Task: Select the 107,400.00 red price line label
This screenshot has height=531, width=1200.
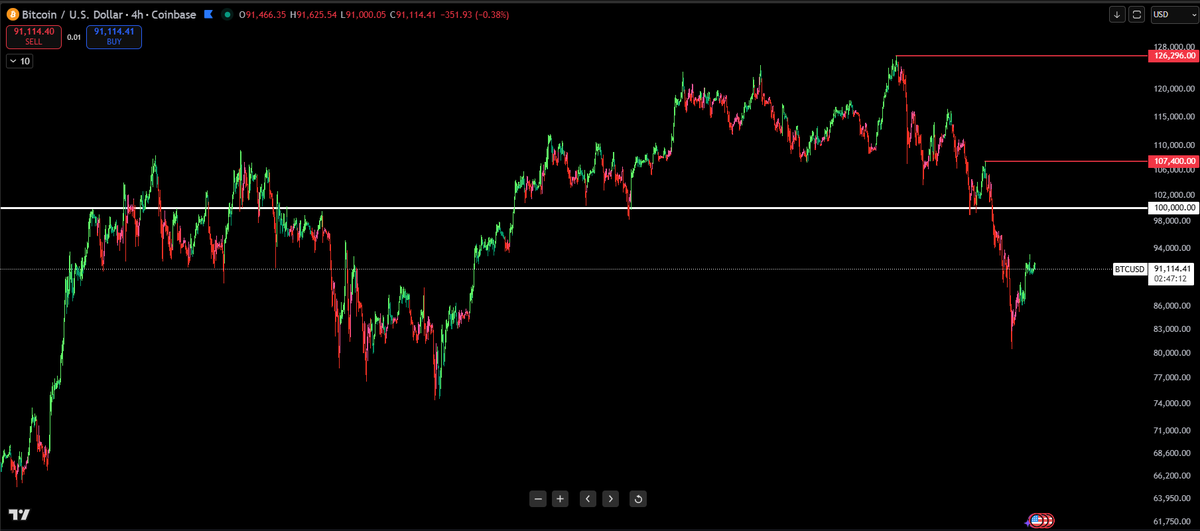Action: point(1175,160)
